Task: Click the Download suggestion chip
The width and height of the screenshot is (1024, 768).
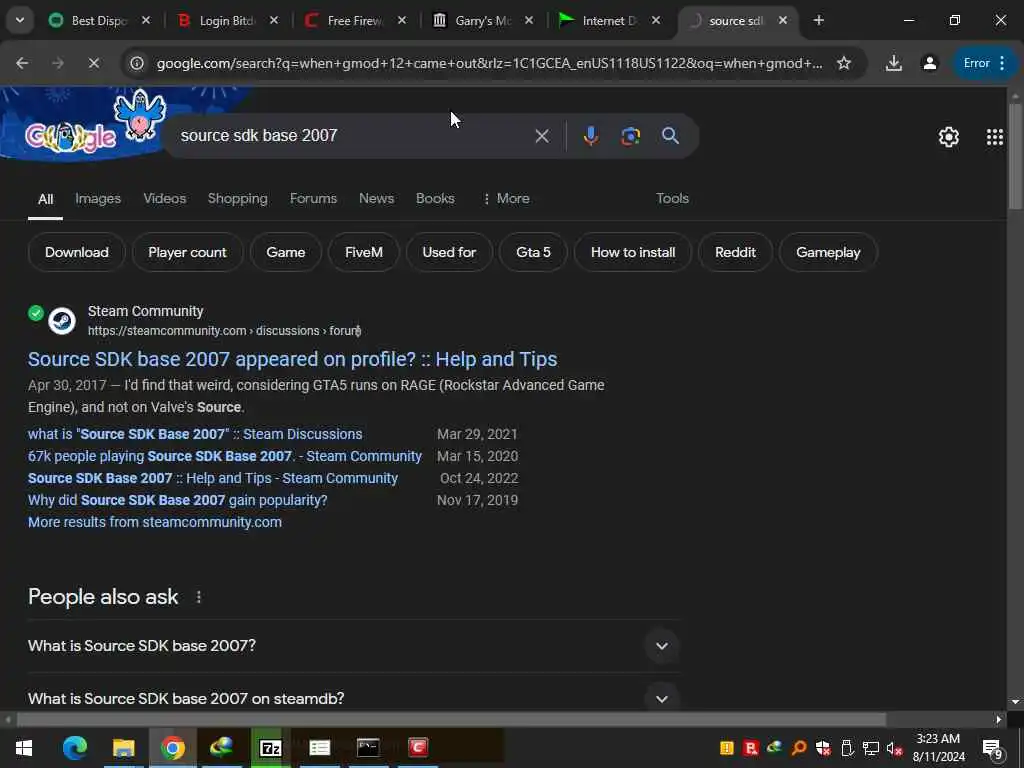Action: point(76,252)
